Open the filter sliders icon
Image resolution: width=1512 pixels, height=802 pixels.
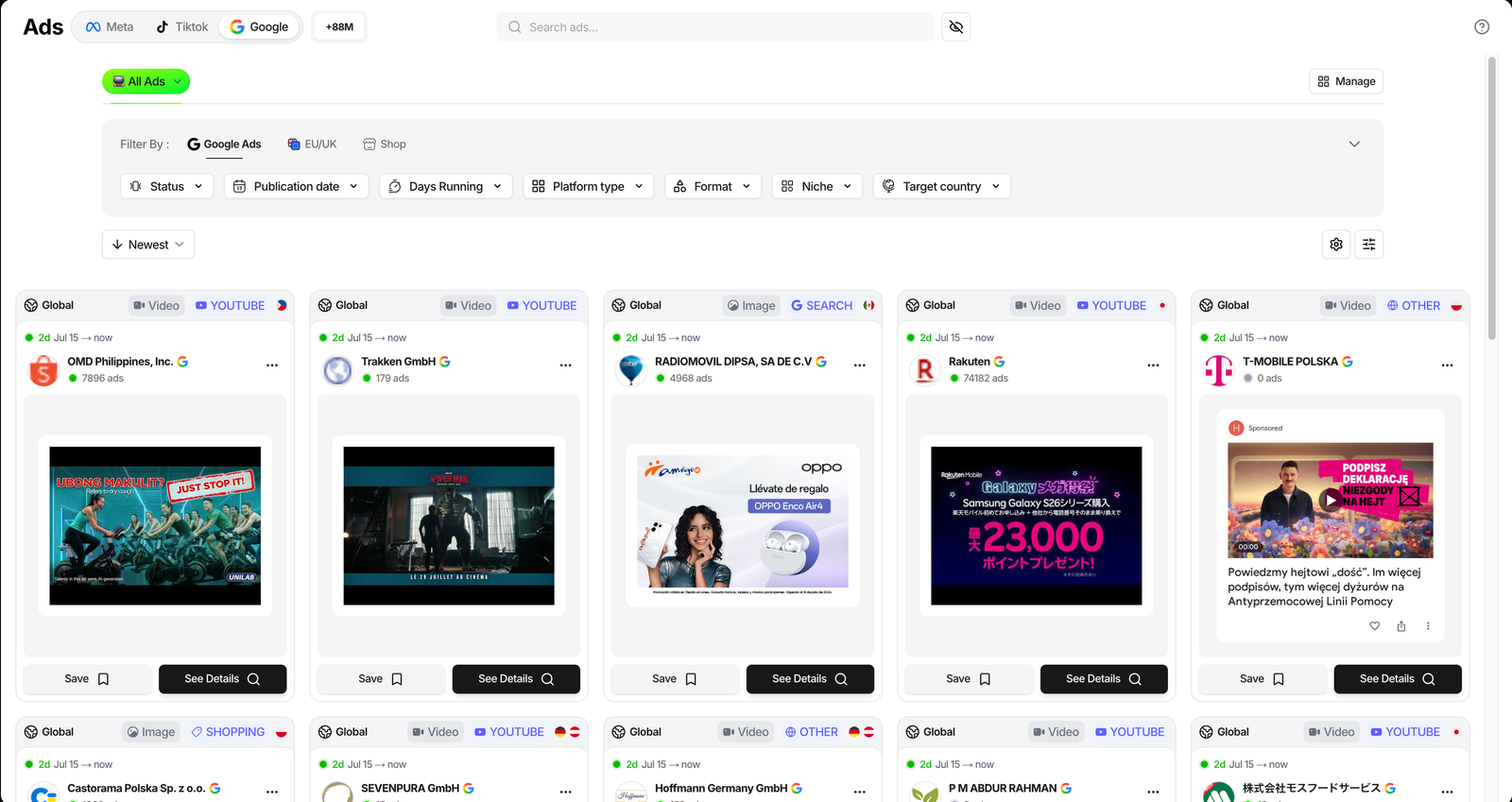(1369, 245)
